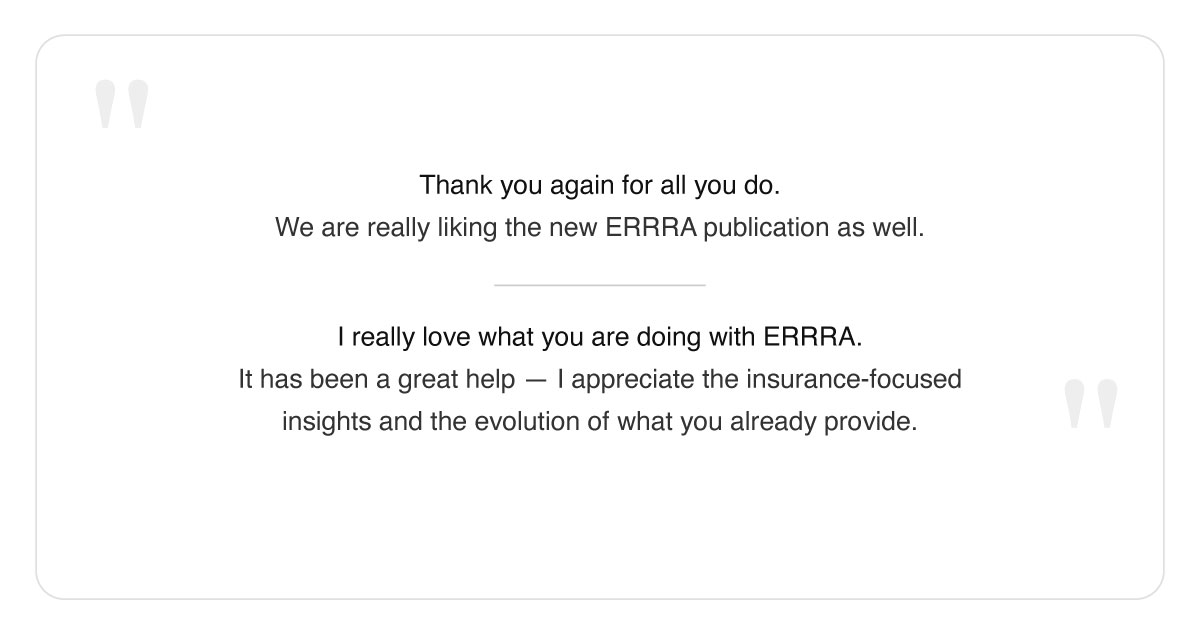The height and width of the screenshot is (634, 1200).
Task: Click the "It has been a great help" line
Action: 599,380
